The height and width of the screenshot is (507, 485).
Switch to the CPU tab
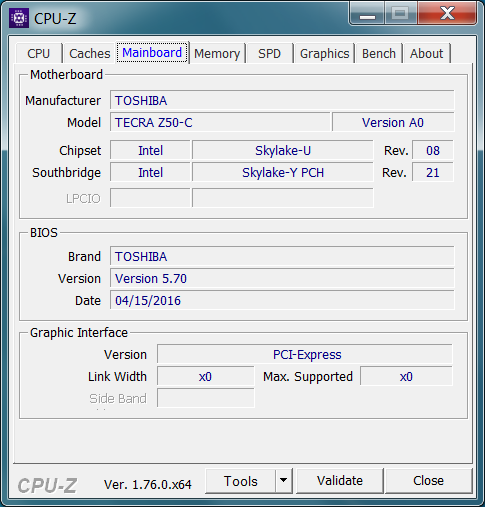tap(39, 53)
